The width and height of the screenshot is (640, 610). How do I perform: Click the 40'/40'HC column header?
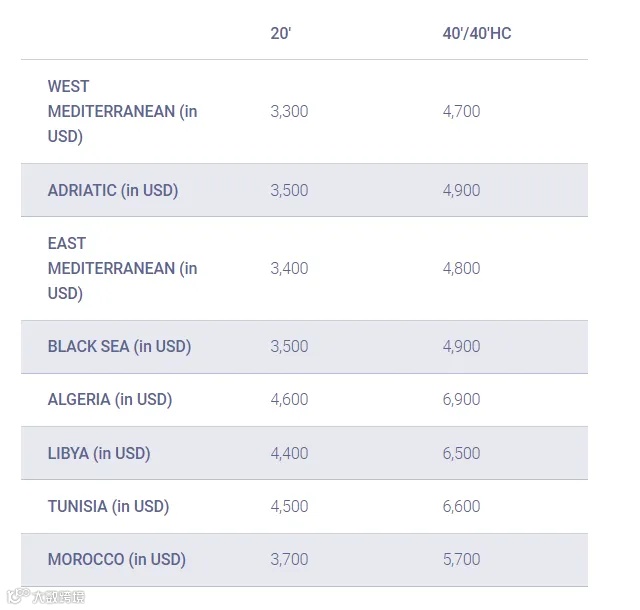[x=476, y=33]
